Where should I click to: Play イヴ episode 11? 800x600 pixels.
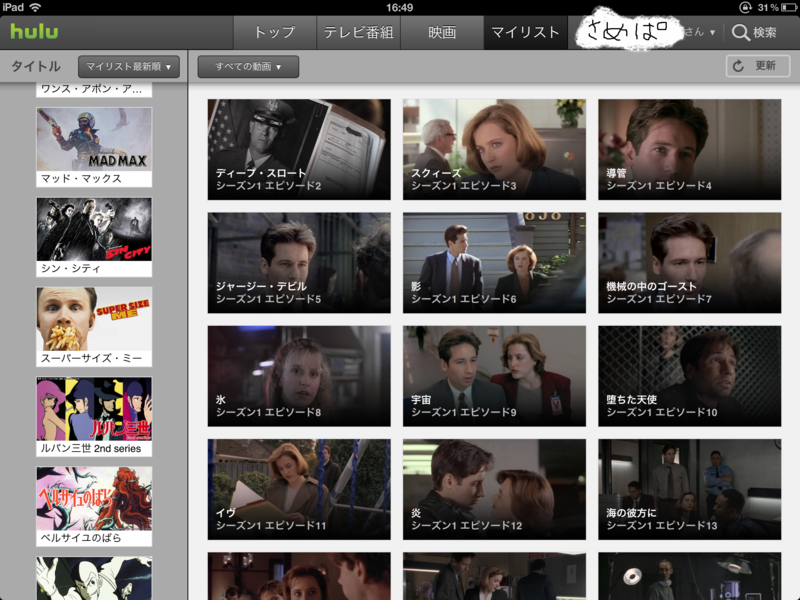point(299,489)
